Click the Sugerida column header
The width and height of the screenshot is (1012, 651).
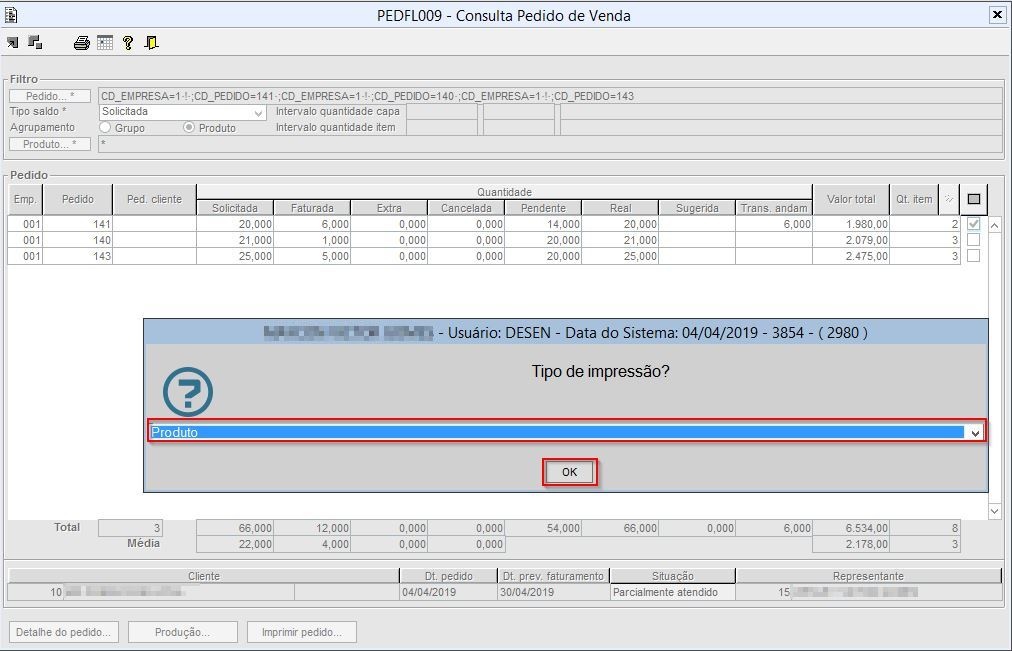(x=697, y=208)
